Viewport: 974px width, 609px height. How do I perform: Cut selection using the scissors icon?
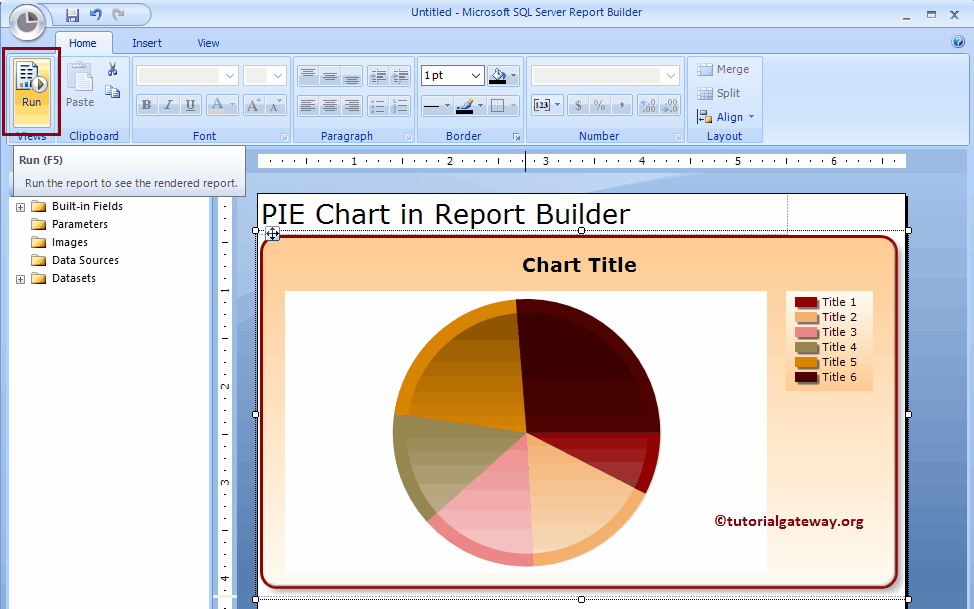[x=112, y=69]
